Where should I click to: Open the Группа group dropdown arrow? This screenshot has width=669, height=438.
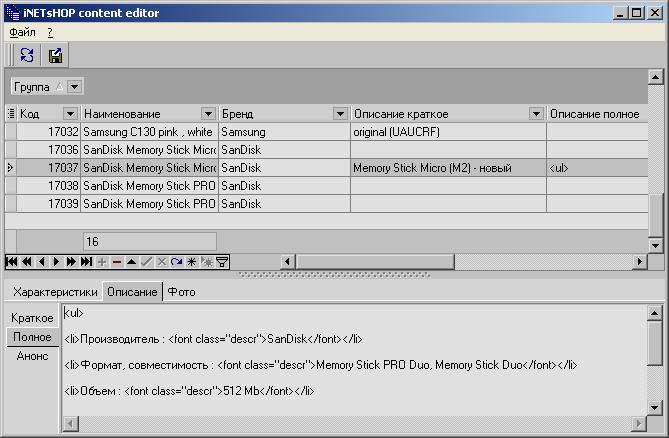click(x=74, y=87)
